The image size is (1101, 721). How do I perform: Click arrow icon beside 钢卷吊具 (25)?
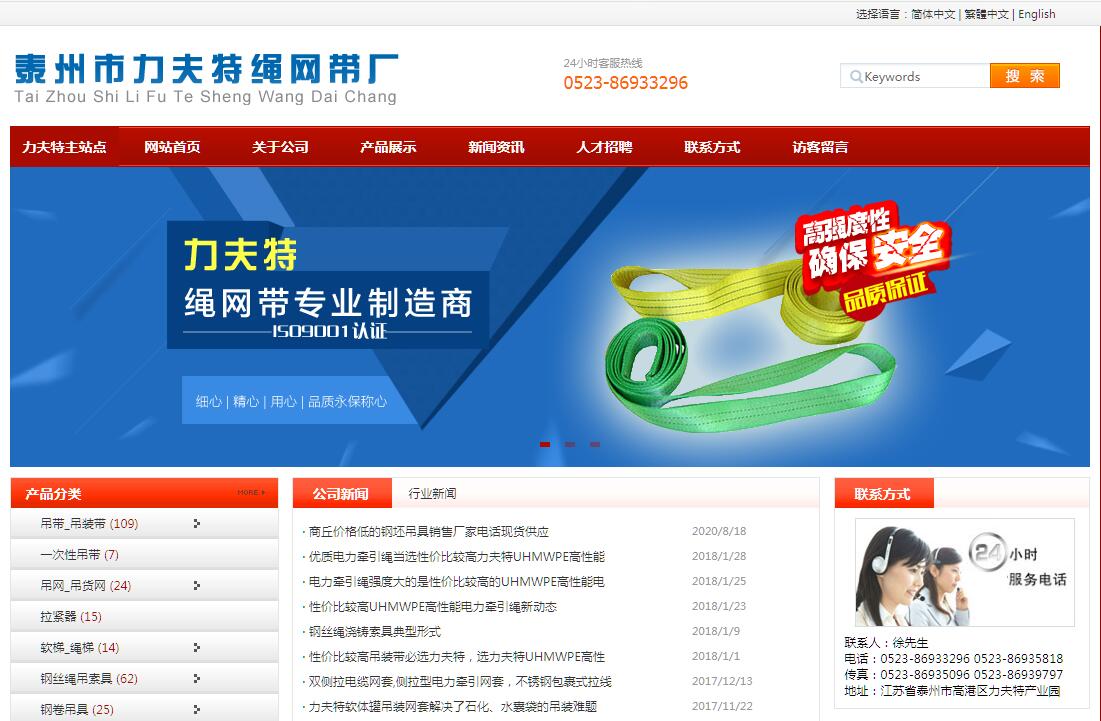(197, 709)
